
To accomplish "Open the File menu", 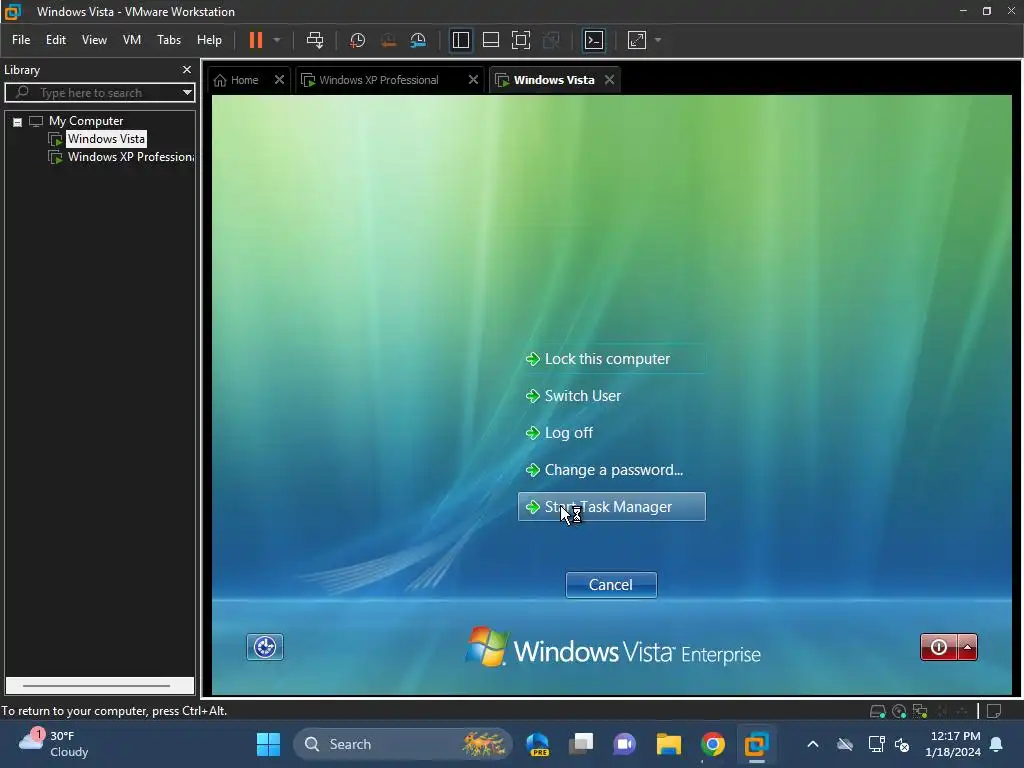I will point(21,40).
